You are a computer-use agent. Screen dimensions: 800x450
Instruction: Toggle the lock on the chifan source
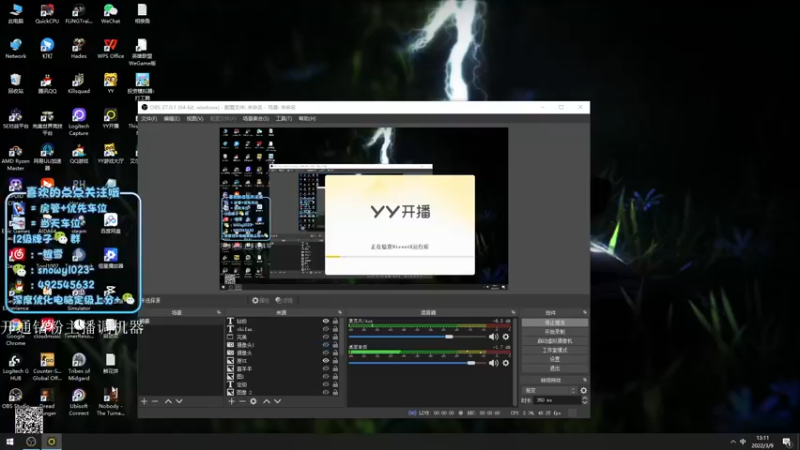pos(335,329)
